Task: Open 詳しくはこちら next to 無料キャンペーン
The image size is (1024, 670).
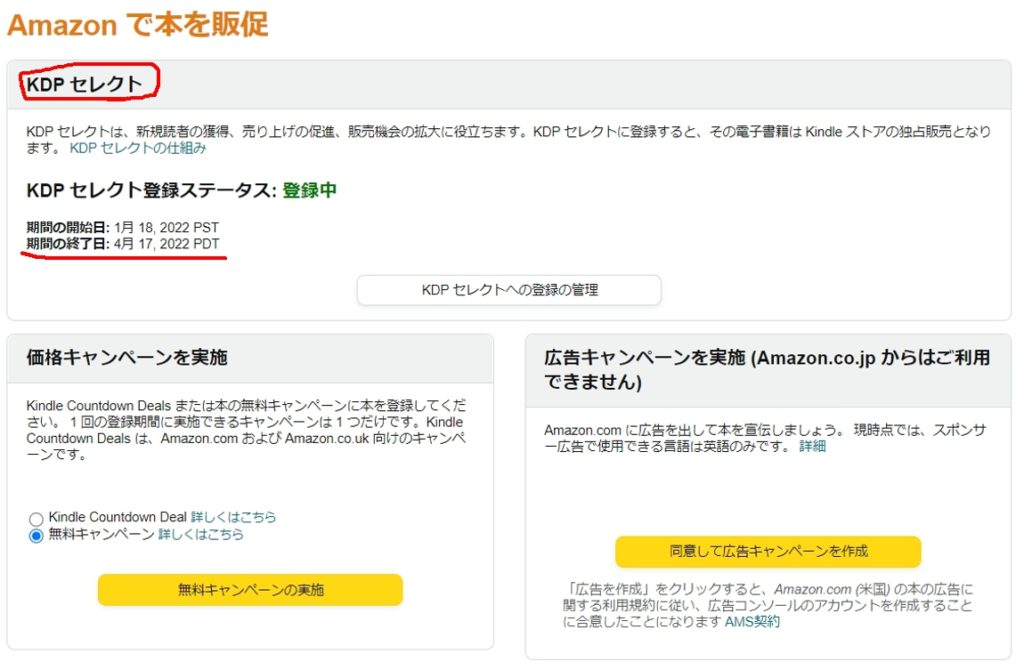Action: coord(200,535)
